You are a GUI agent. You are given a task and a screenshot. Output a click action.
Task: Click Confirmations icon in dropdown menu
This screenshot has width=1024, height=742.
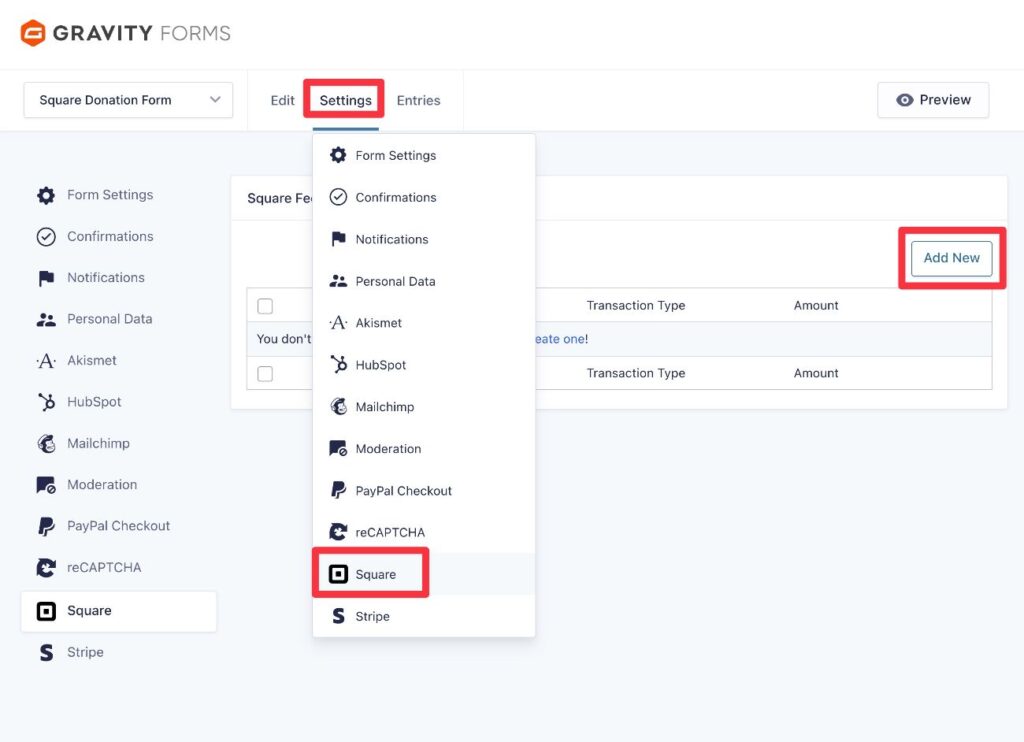pyautogui.click(x=338, y=197)
